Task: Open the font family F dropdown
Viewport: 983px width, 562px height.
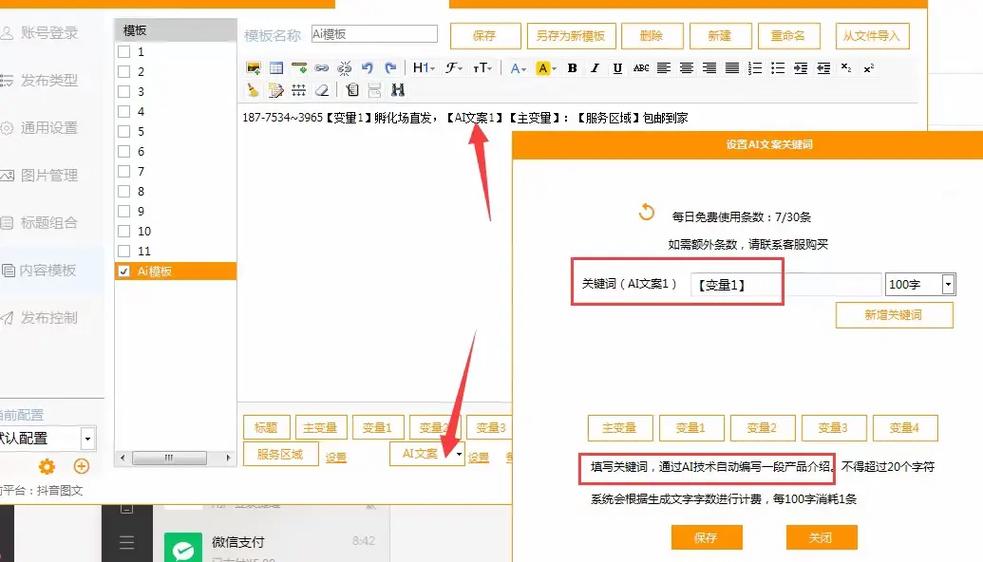Action: [453, 68]
